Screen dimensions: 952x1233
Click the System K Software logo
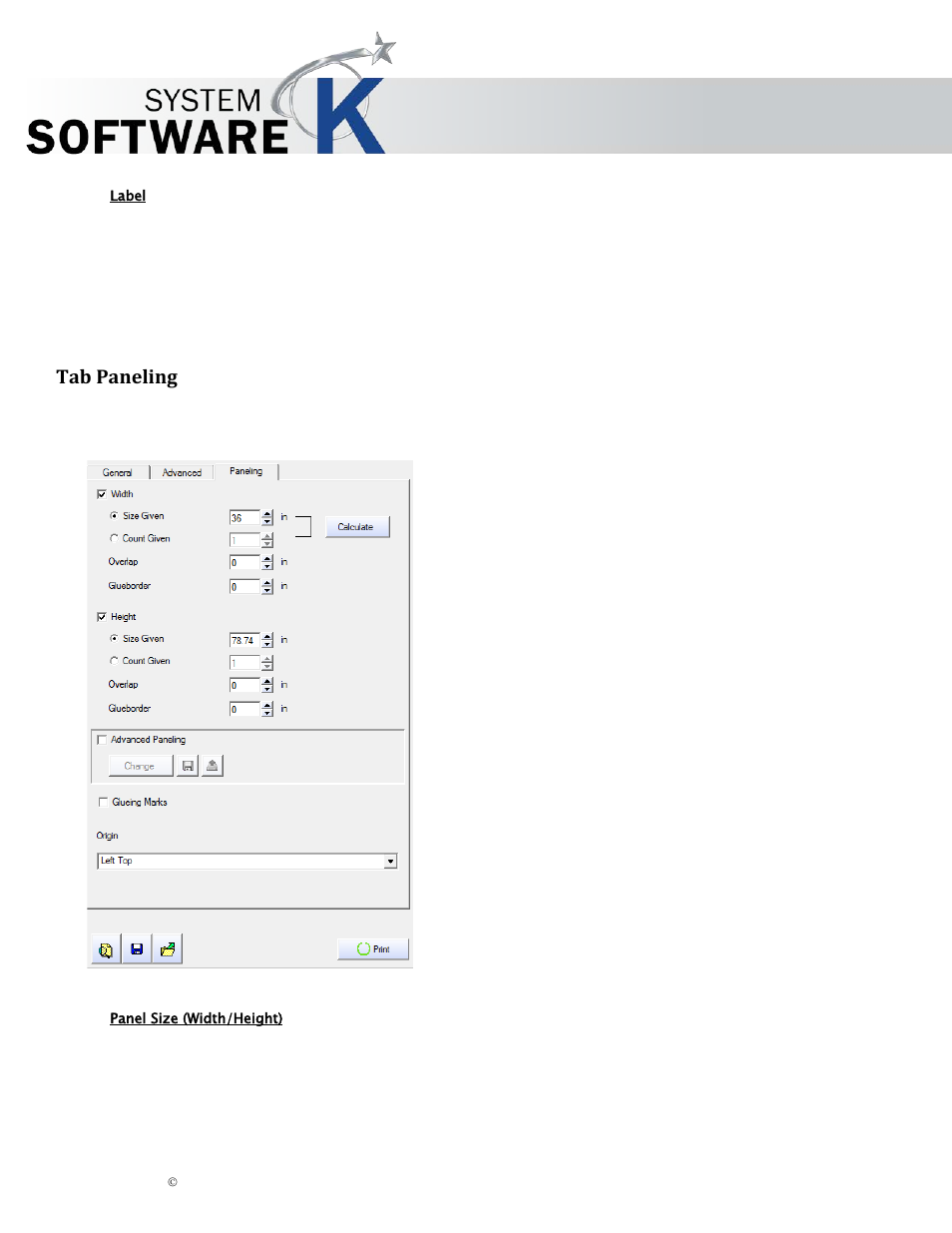click(210, 95)
